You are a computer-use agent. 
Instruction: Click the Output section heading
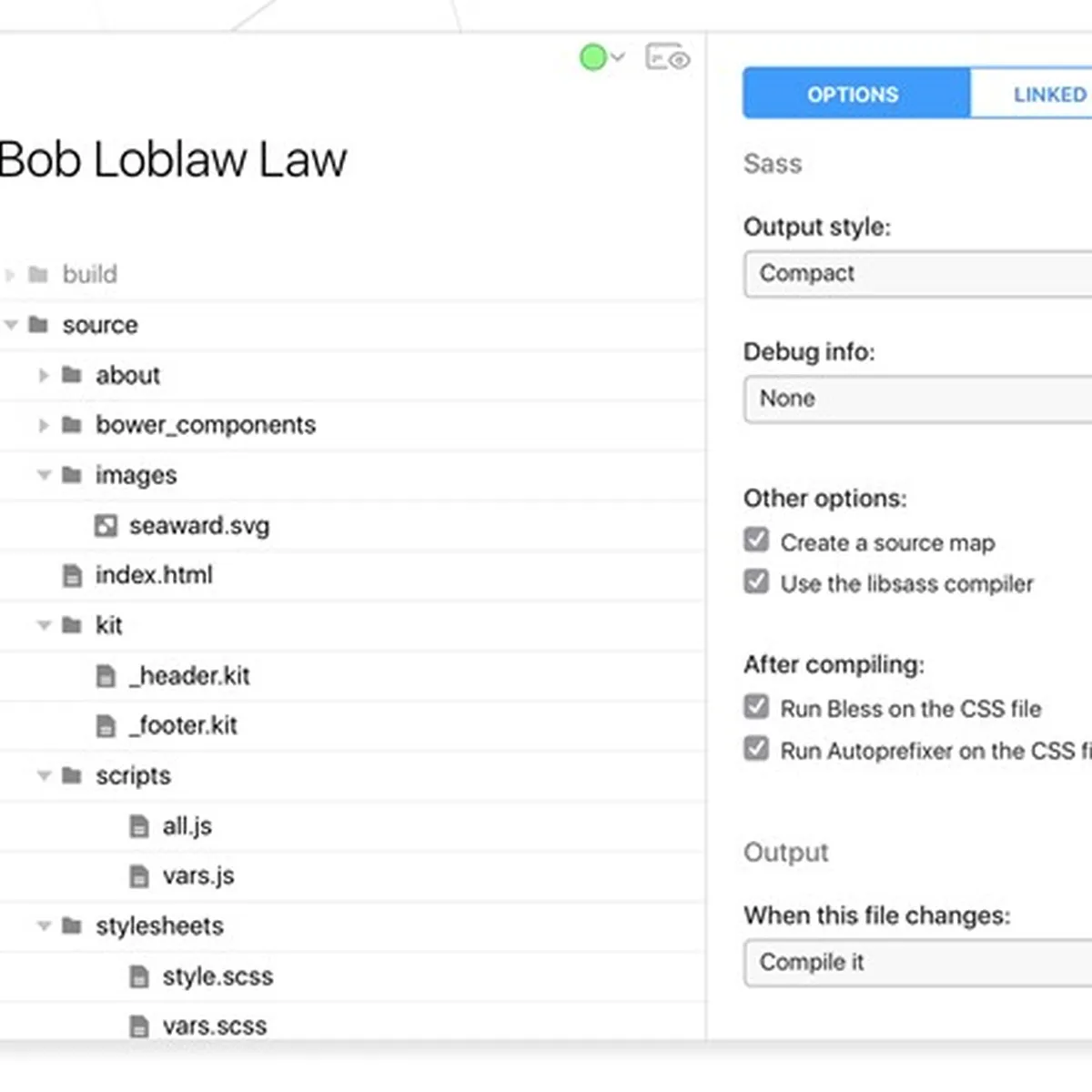[x=786, y=853]
